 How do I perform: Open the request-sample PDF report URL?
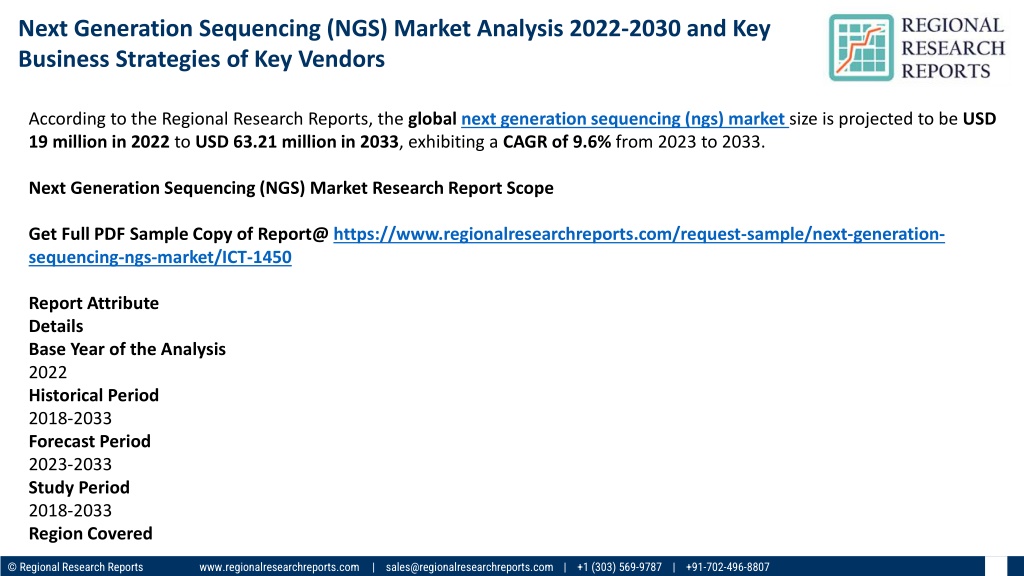pos(487,246)
